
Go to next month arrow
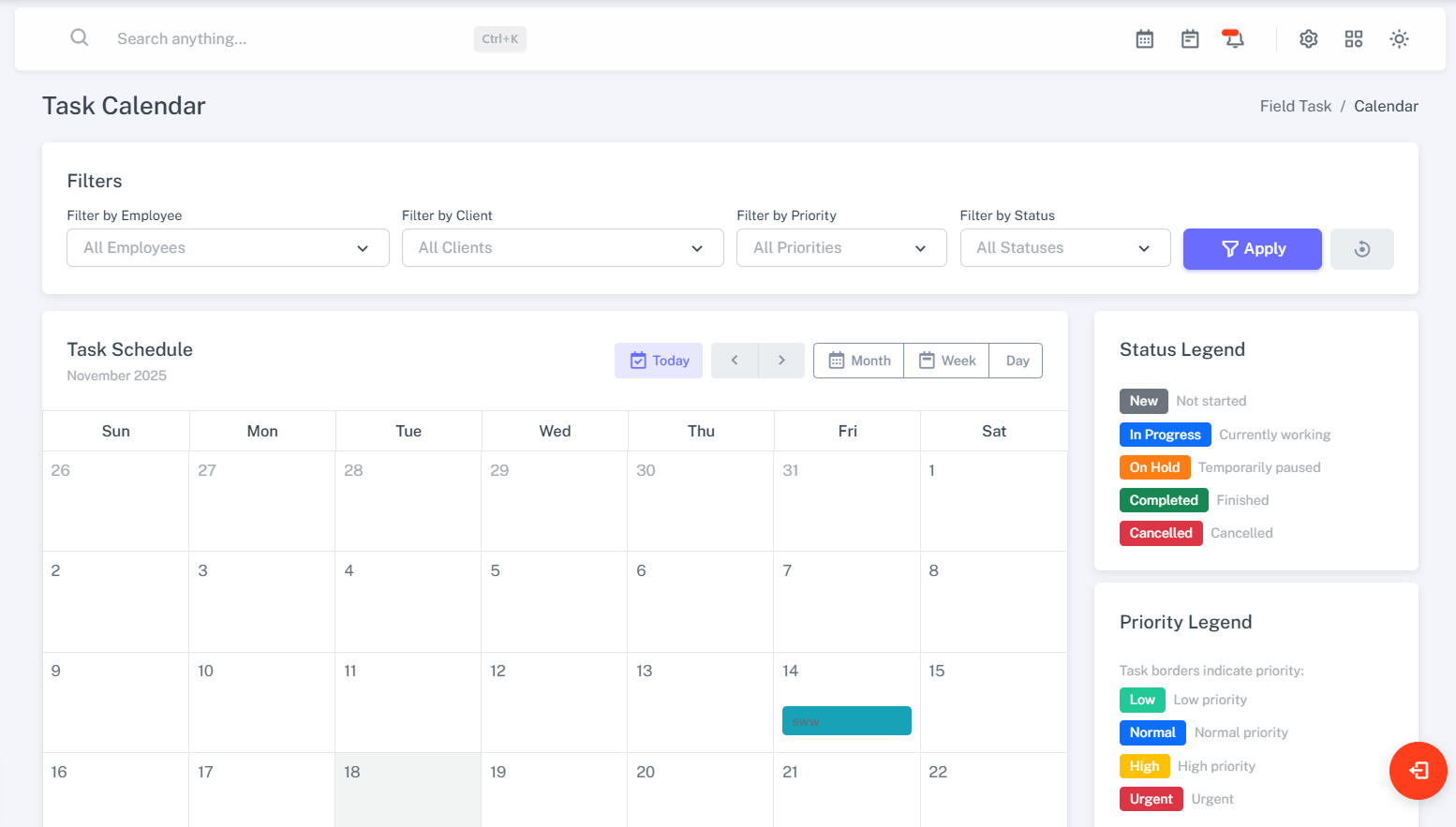tap(781, 361)
